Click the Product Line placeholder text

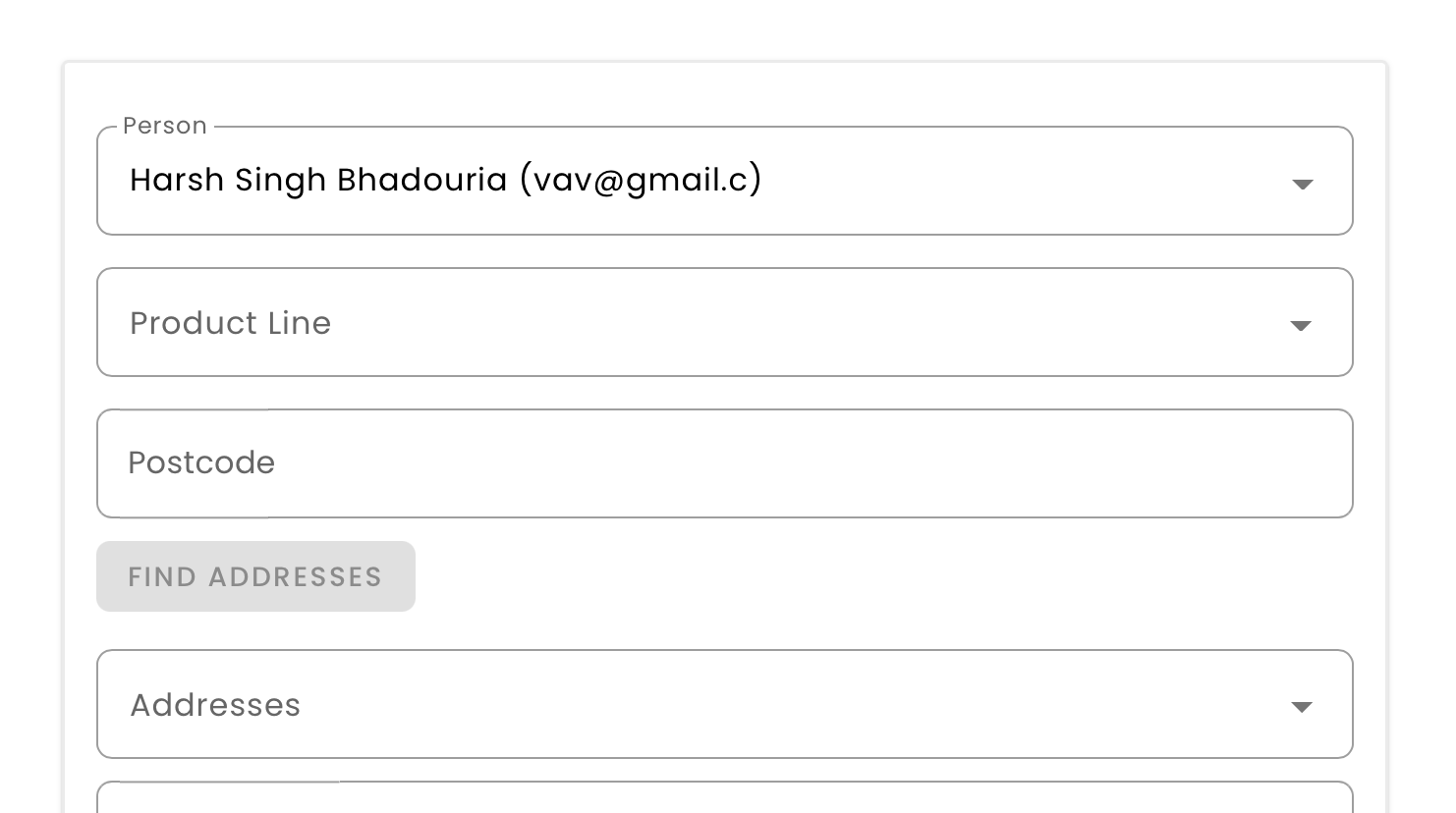(x=230, y=323)
